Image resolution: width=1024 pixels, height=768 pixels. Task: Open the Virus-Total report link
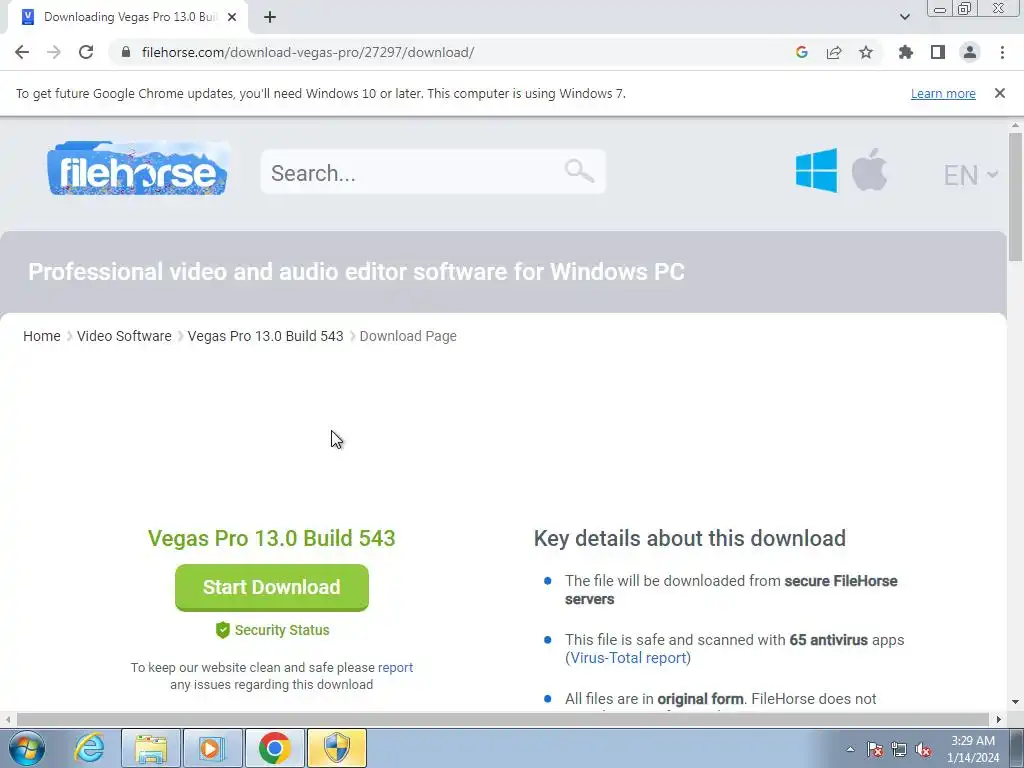[628, 658]
